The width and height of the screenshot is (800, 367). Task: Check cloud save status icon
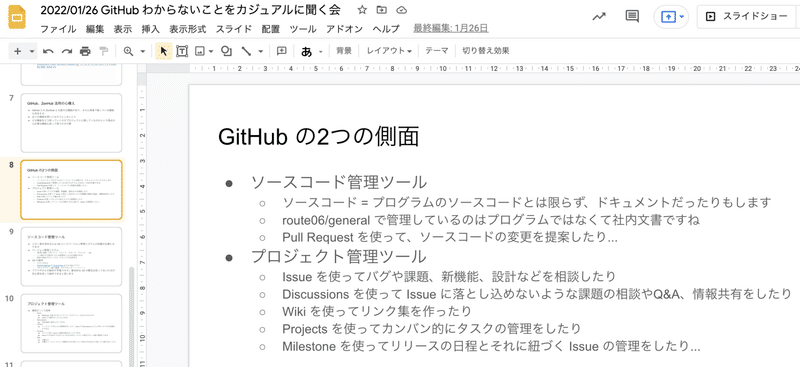(402, 10)
